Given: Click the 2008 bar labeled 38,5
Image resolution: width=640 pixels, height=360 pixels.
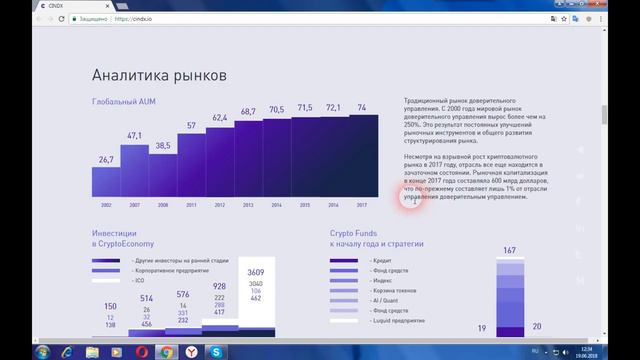Looking at the screenshot, I should 163,176.
